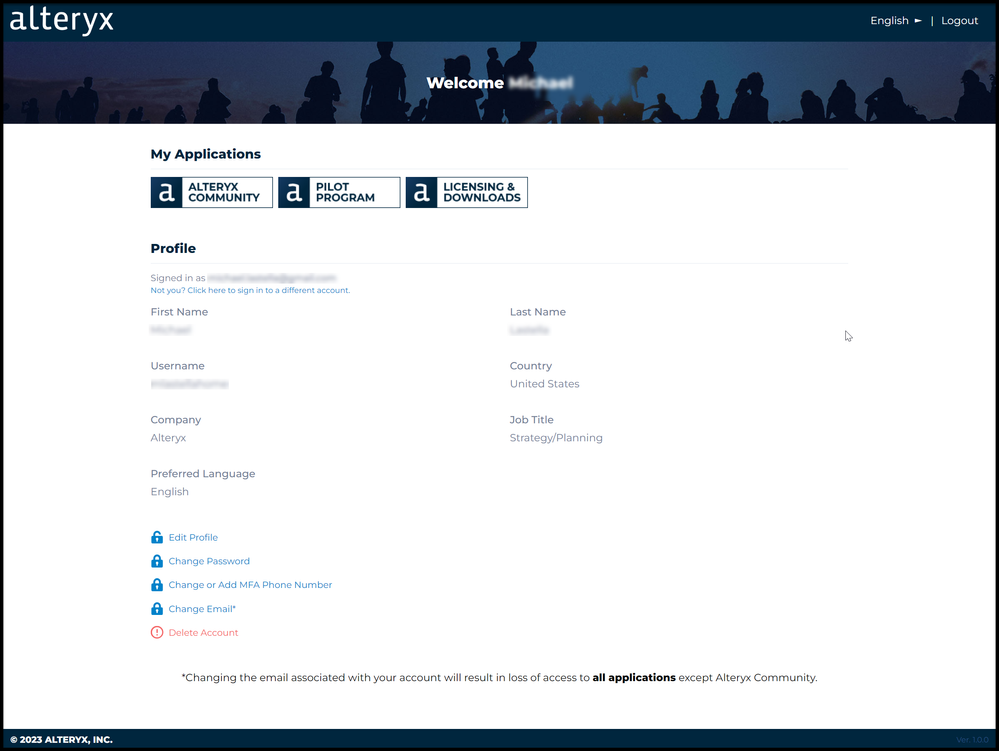Click the unlocked padlock beside Edit Profile
The height and width of the screenshot is (751, 999).
(x=157, y=537)
